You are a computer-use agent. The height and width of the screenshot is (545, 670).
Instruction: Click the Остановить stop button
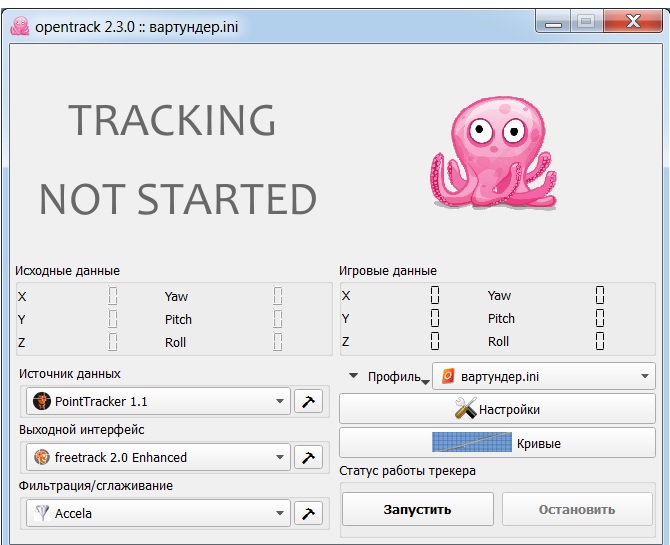(577, 510)
